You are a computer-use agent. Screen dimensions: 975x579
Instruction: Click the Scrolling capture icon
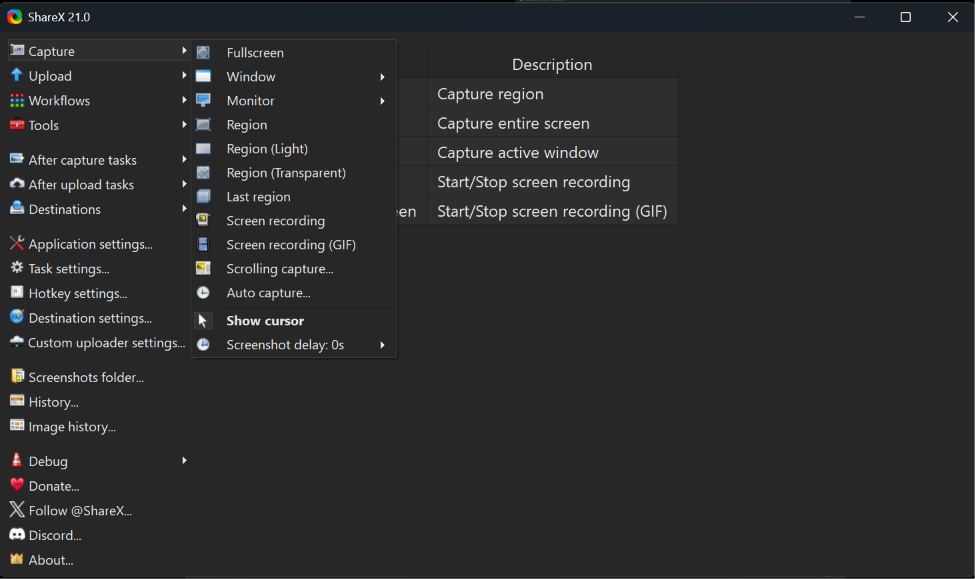[x=203, y=269]
